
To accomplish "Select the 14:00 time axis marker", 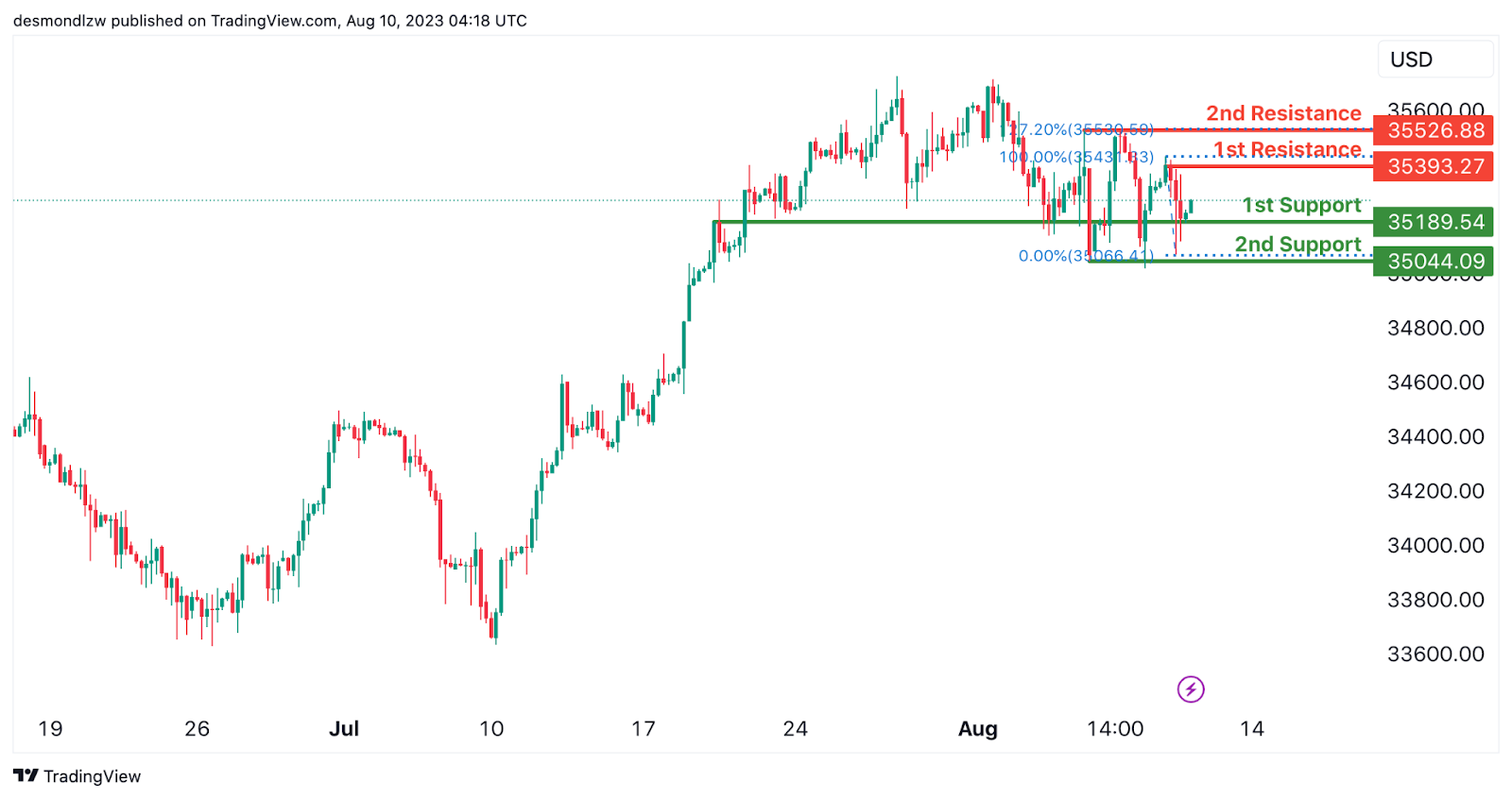I will pos(1115,728).
